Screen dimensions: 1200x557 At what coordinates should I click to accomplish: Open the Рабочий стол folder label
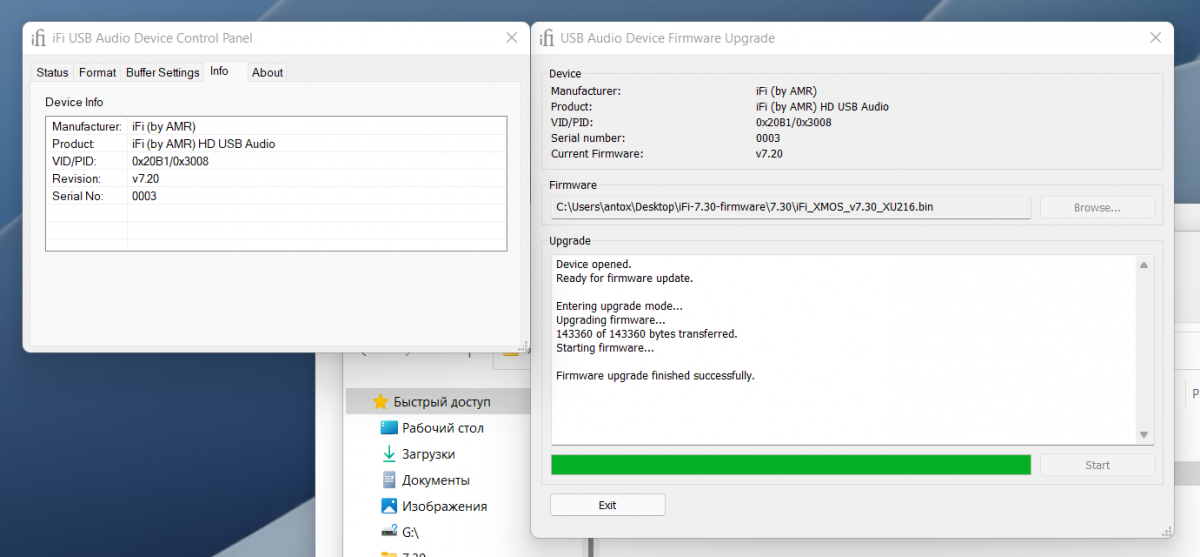click(443, 428)
